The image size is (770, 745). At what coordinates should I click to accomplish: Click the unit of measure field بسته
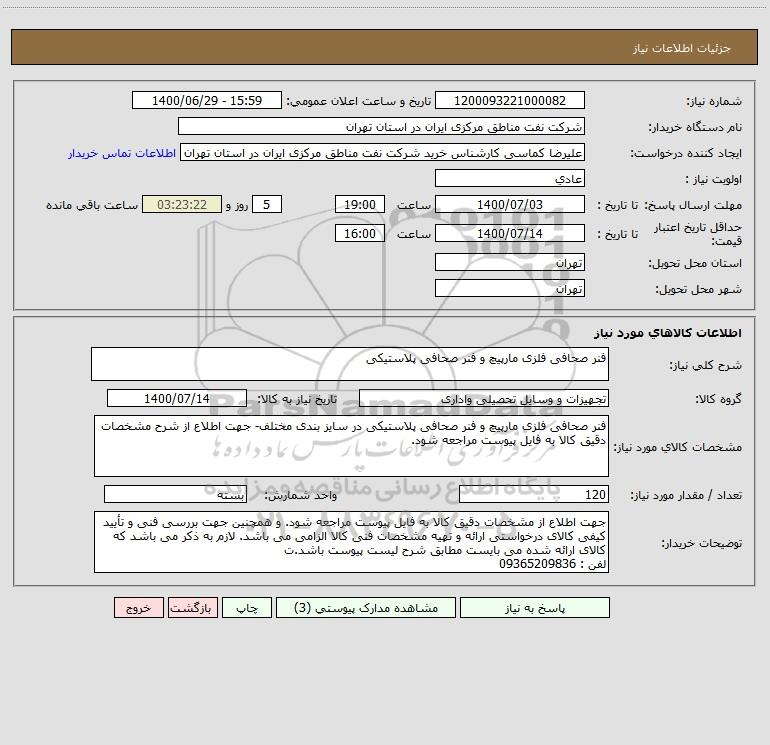(x=175, y=495)
